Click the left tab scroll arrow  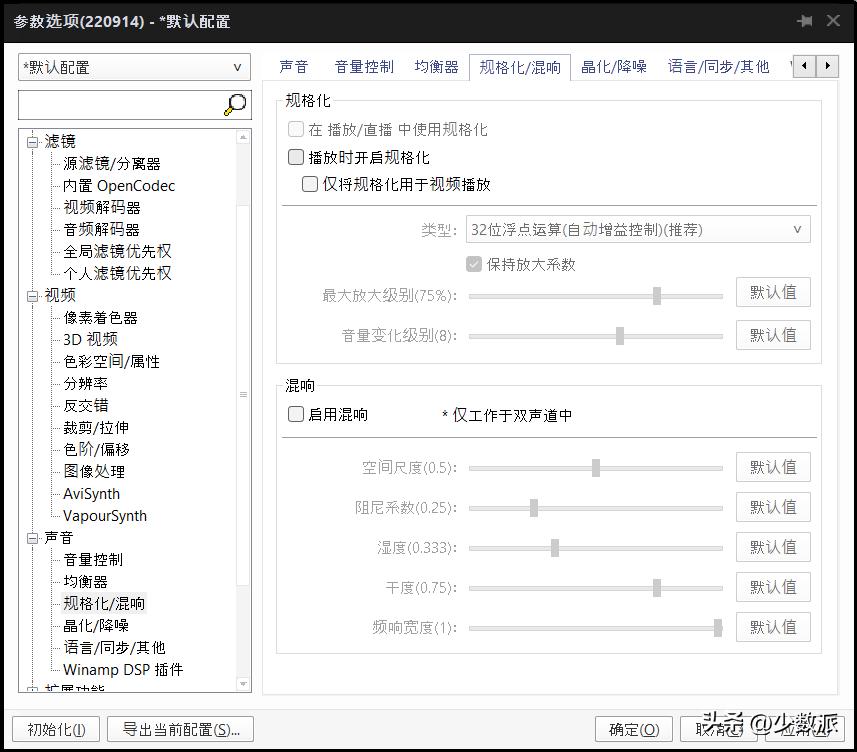point(804,66)
